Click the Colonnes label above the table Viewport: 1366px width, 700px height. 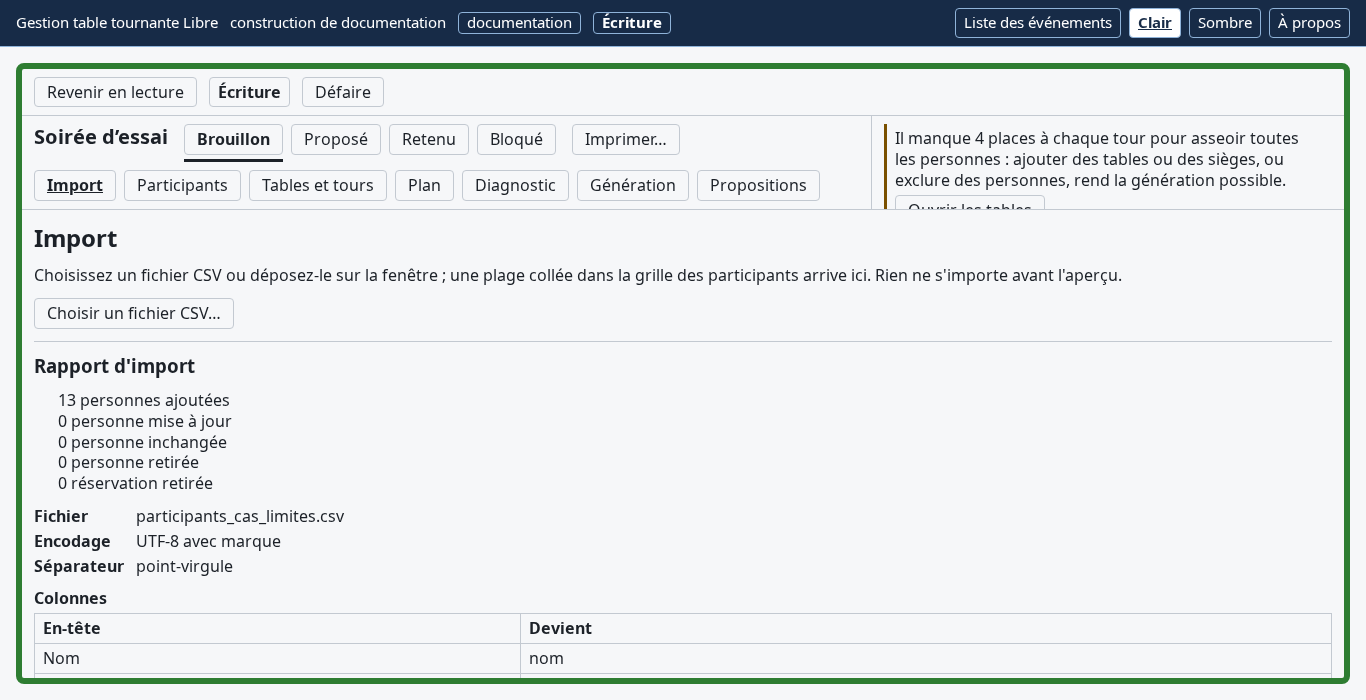pyautogui.click(x=70, y=598)
